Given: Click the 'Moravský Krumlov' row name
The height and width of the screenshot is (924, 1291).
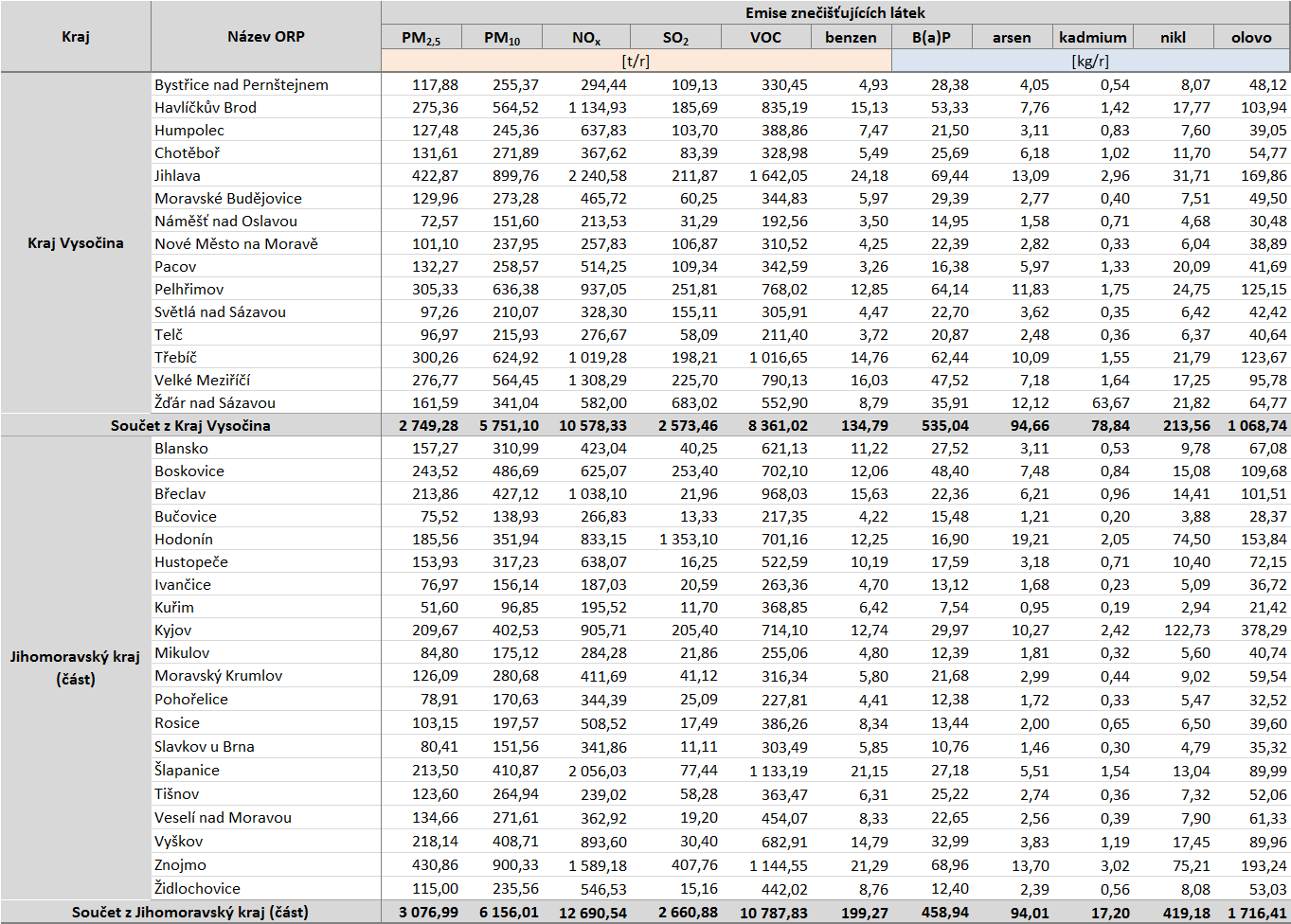Looking at the screenshot, I should [219, 675].
